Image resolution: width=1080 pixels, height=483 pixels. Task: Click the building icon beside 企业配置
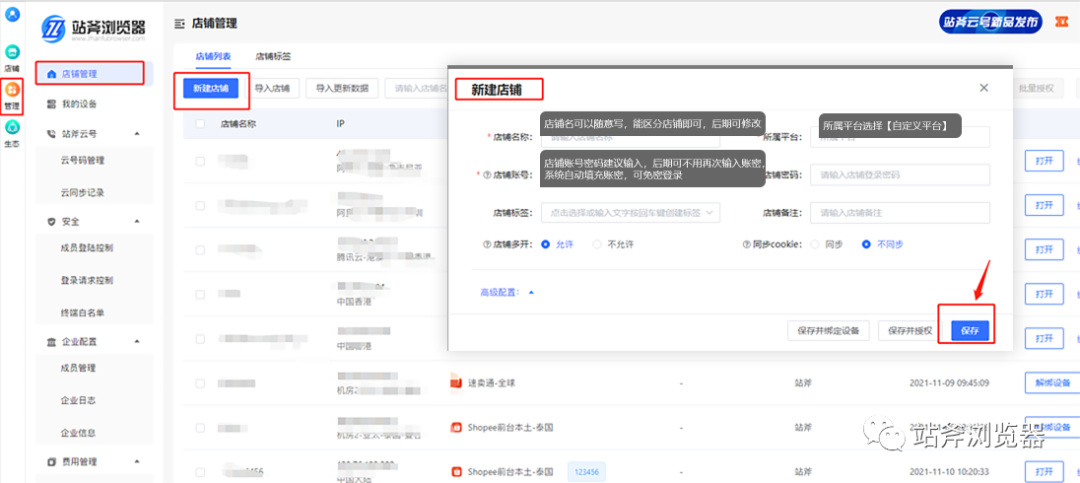pyautogui.click(x=50, y=342)
